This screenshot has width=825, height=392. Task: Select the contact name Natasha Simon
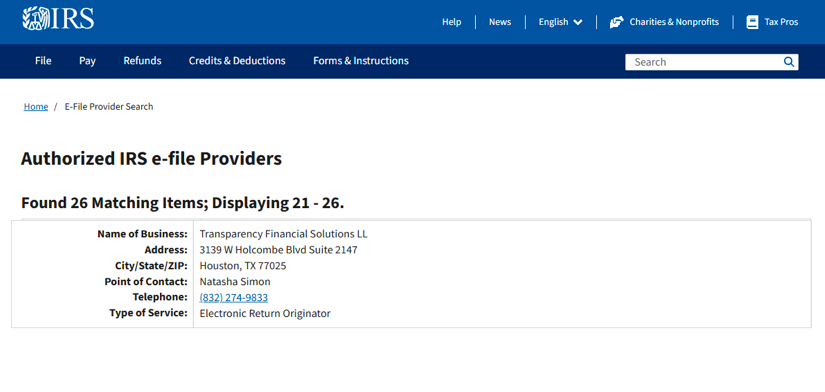[x=235, y=282]
